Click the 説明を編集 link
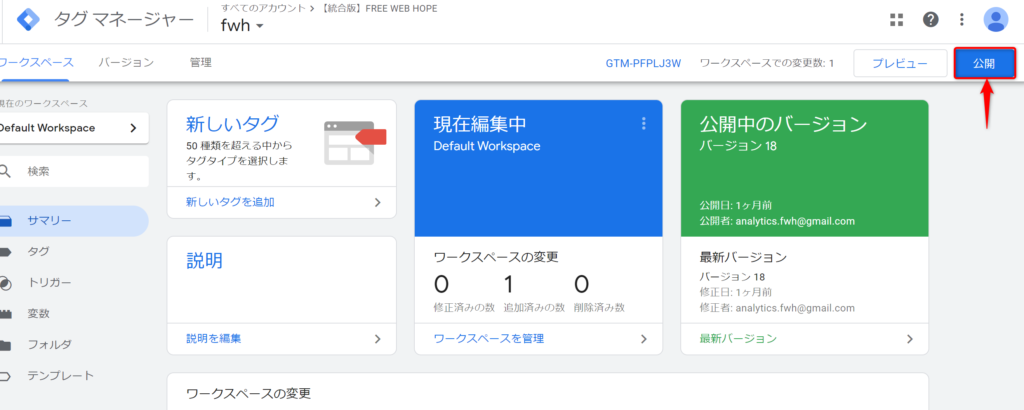 pos(214,339)
